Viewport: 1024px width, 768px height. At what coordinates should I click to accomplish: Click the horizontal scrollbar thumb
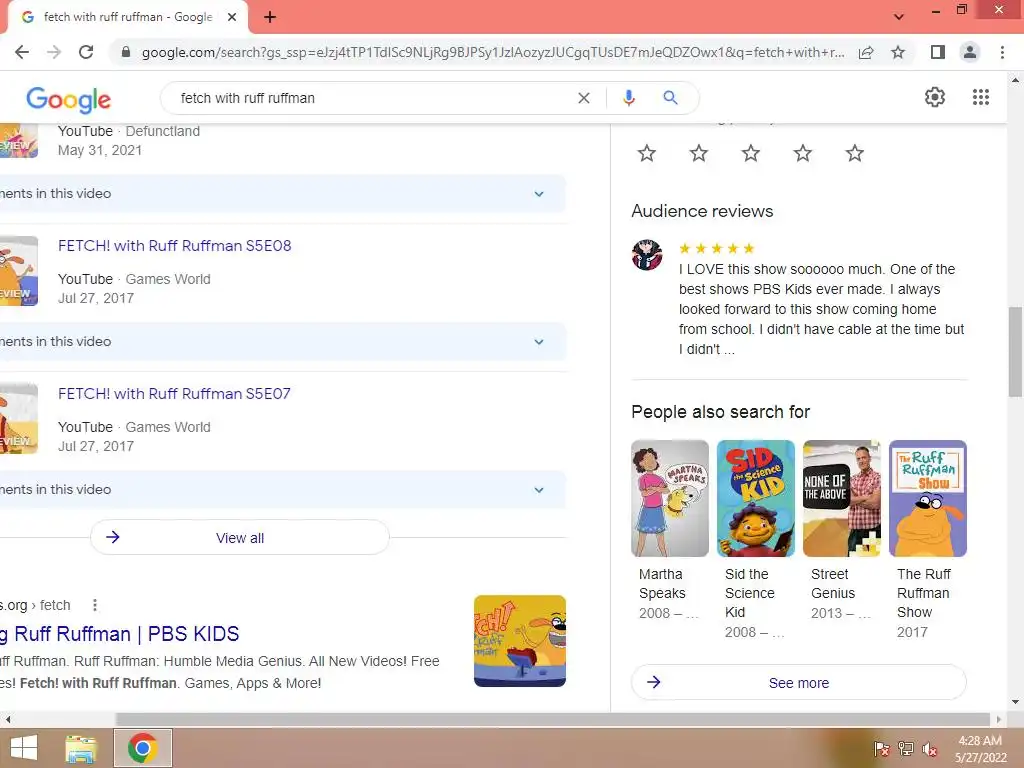[553, 719]
